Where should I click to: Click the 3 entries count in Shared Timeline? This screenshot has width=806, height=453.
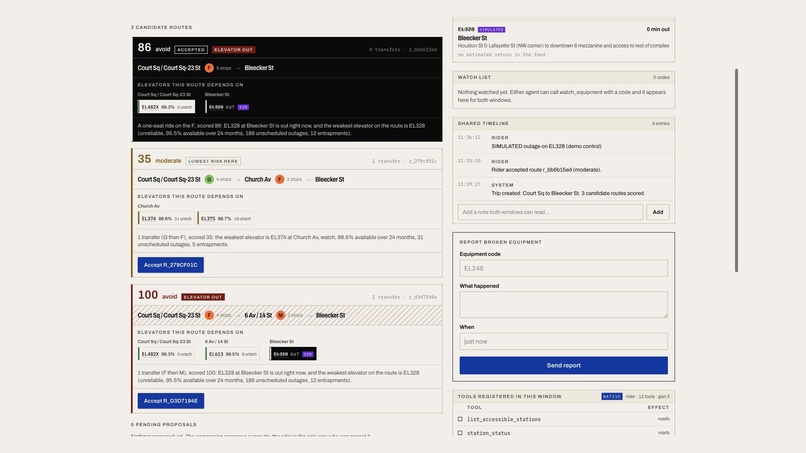(661, 123)
